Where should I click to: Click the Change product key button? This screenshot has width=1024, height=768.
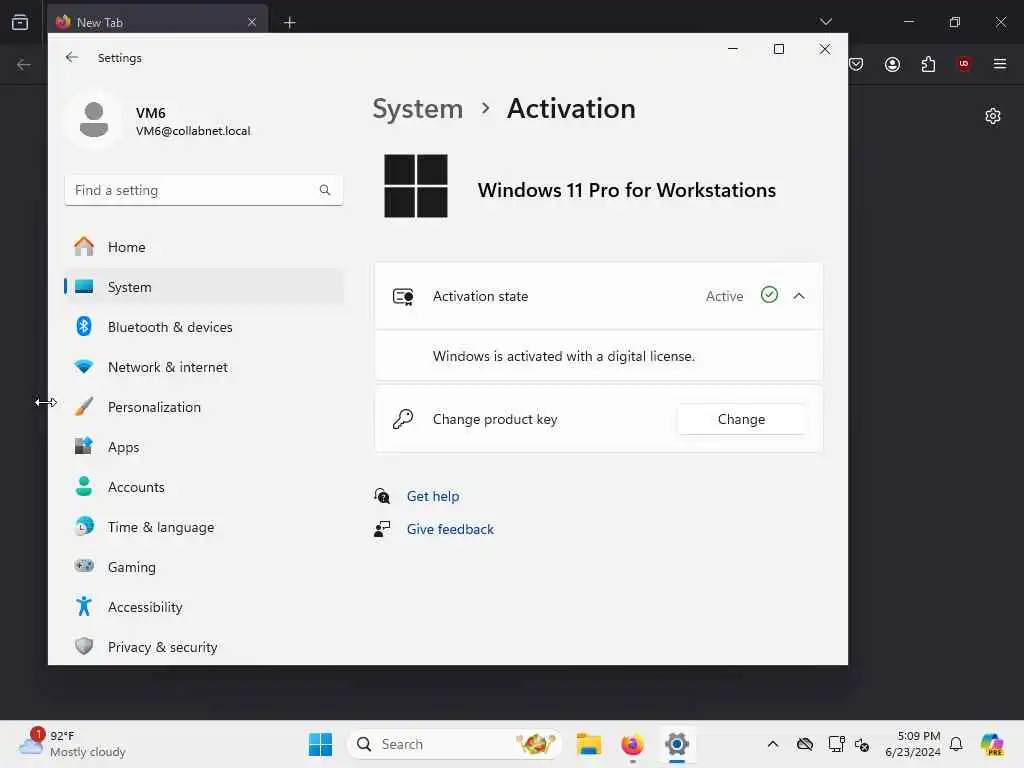pos(741,419)
